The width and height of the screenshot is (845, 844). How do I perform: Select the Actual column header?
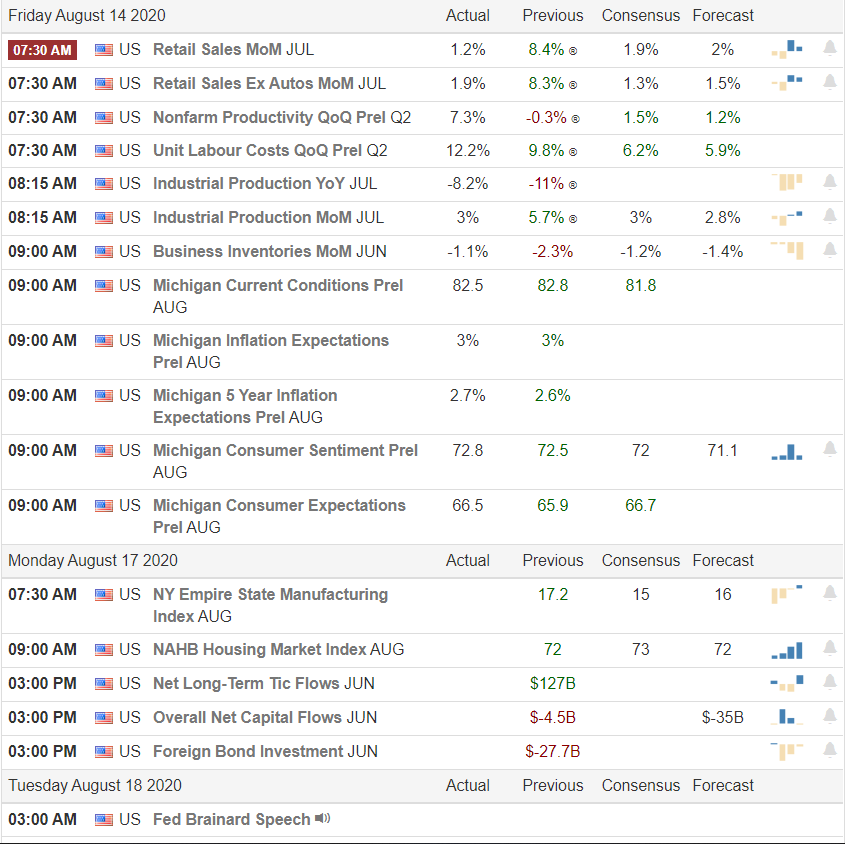click(x=467, y=15)
